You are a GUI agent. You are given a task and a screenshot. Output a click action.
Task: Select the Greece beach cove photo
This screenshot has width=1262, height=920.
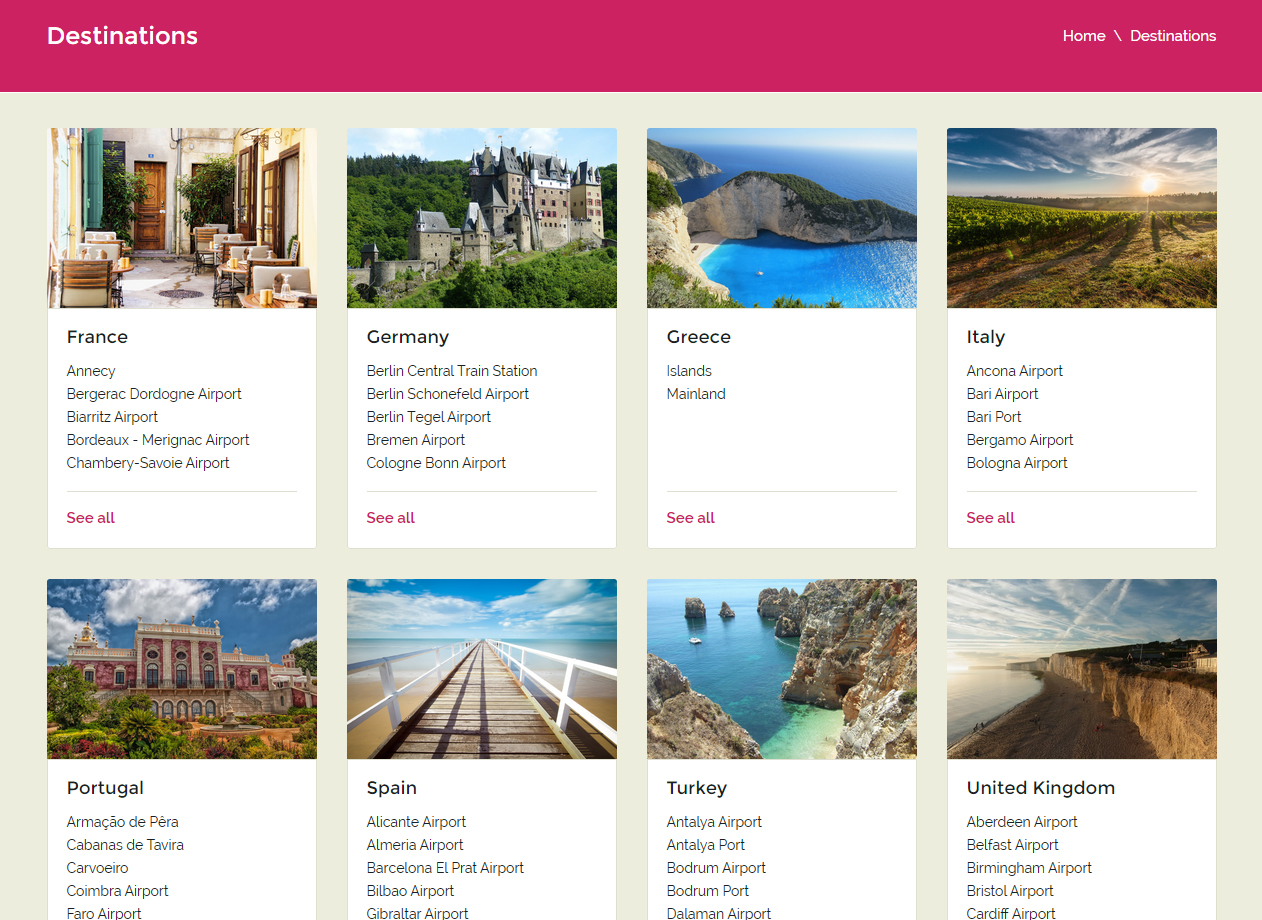782,218
